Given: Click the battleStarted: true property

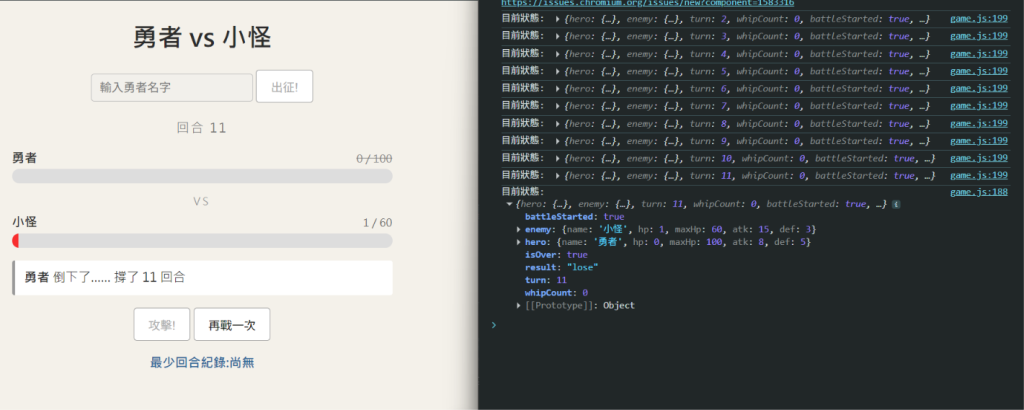Looking at the screenshot, I should [575, 217].
